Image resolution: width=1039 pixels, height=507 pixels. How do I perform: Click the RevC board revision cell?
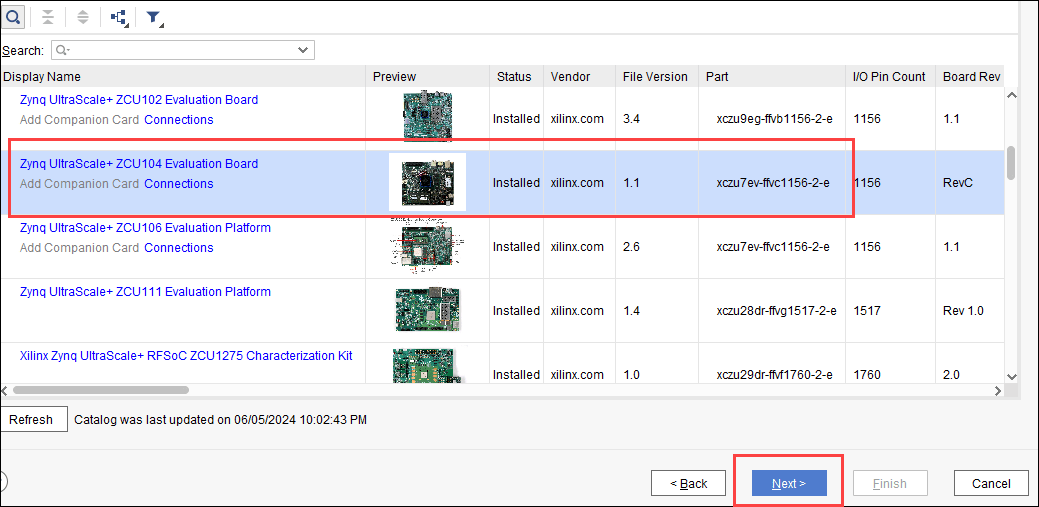point(957,183)
